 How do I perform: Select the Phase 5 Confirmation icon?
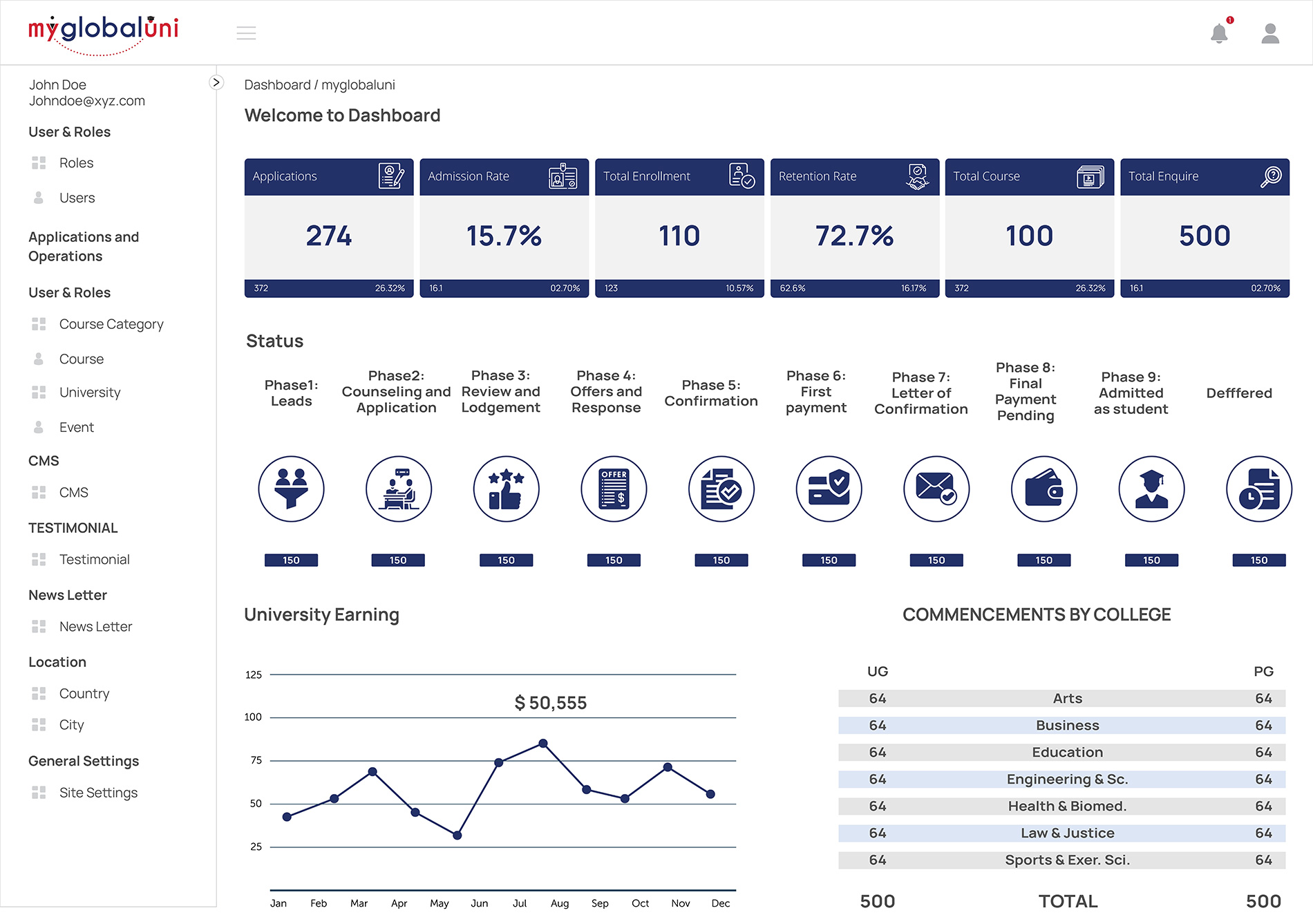(x=721, y=489)
